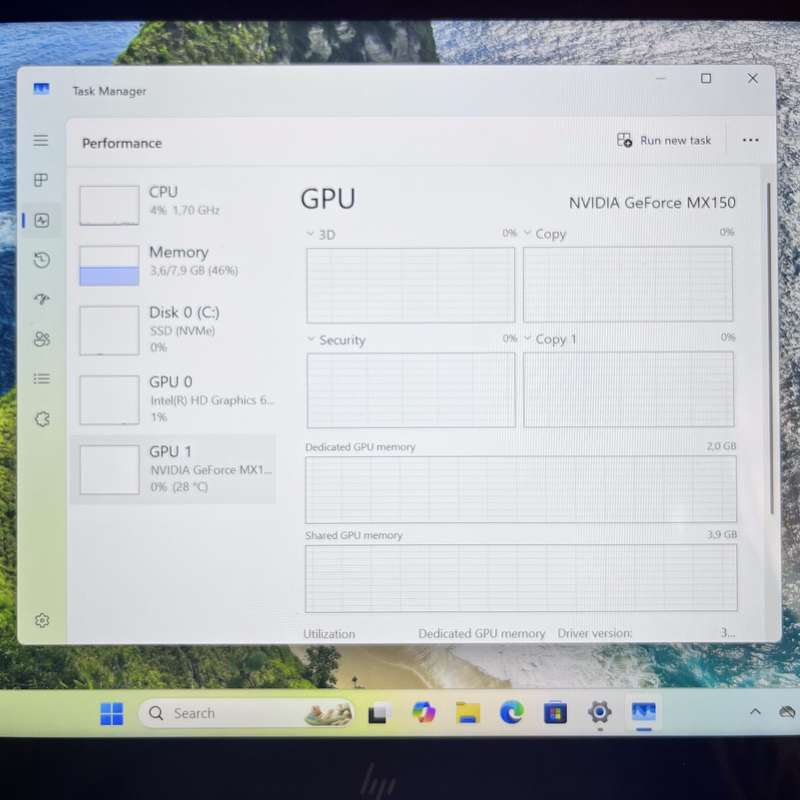The width and height of the screenshot is (800, 800).
Task: Select GPU 0 Intel HD Graphics entry
Action: pos(173,399)
